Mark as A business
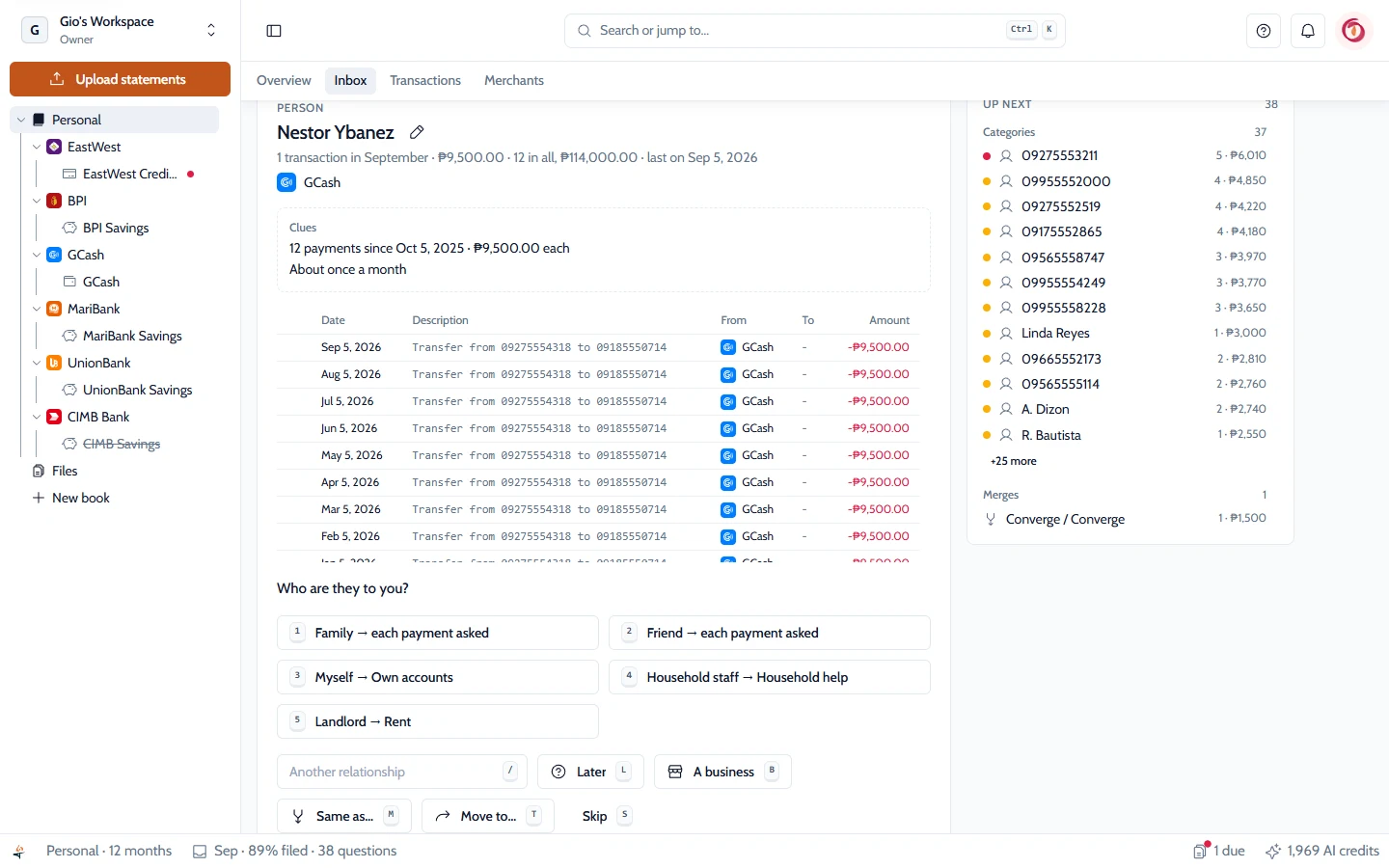 click(x=722, y=772)
